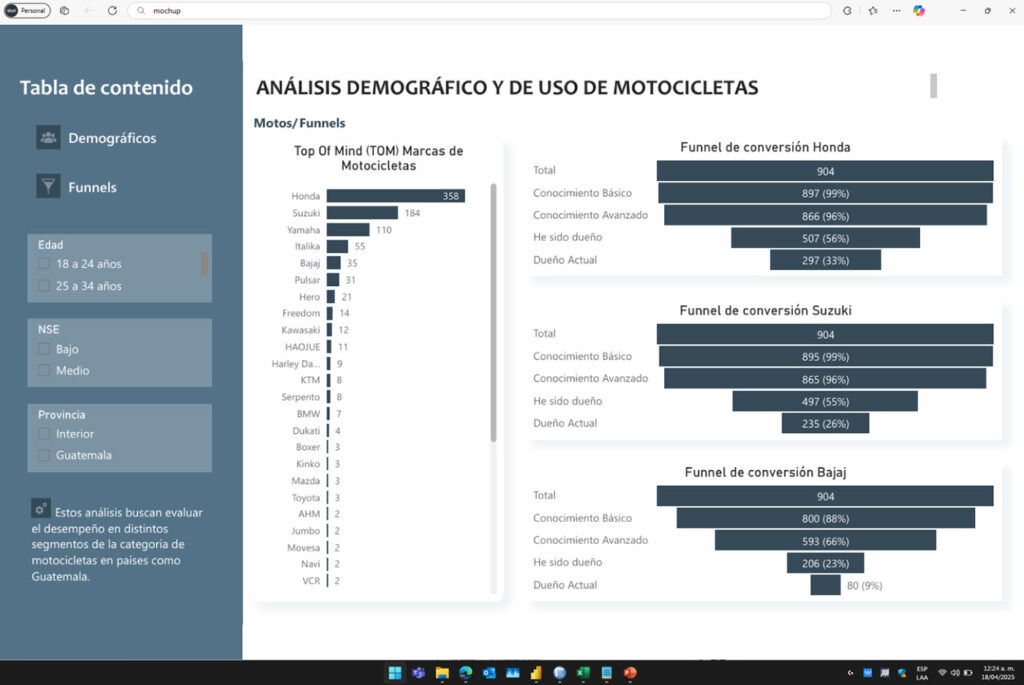Viewport: 1024px width, 685px height.
Task: Navigate to the Funnels page
Action: coord(92,187)
